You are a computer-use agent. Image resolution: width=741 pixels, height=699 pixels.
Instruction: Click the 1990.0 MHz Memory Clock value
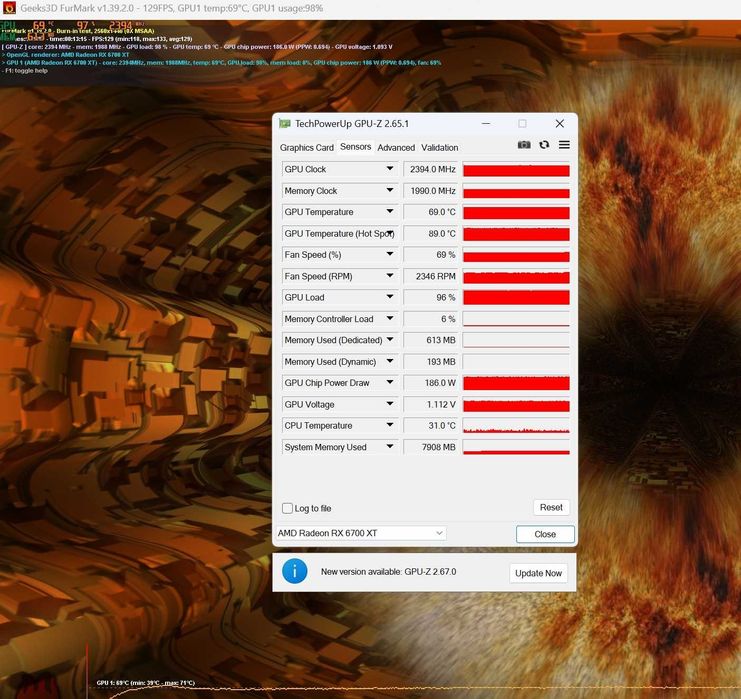tap(431, 190)
